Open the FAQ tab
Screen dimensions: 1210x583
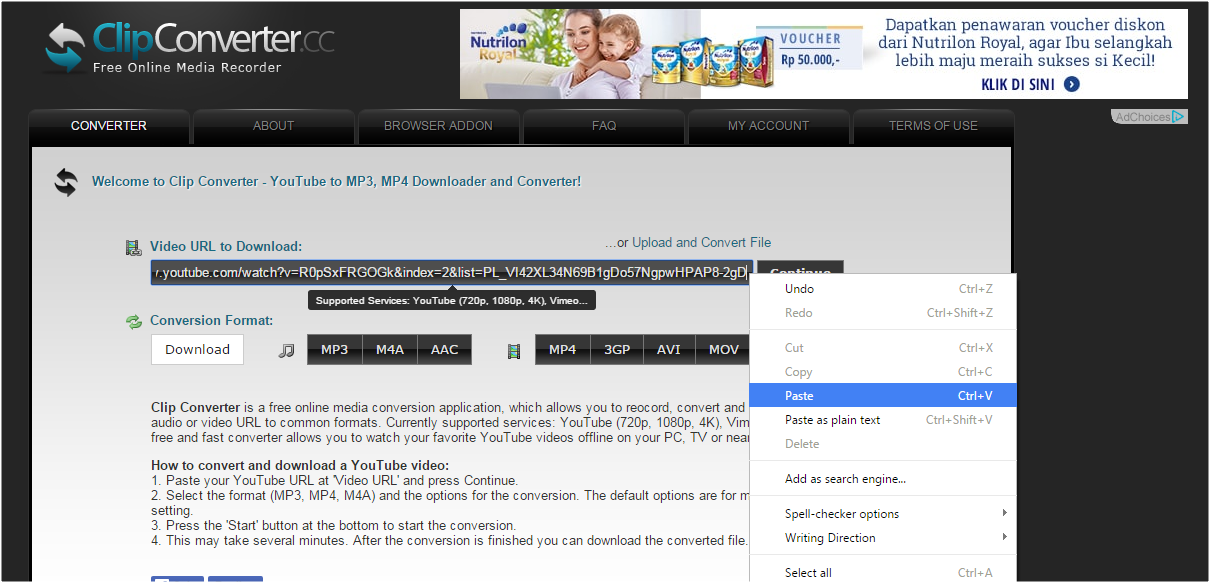pos(604,126)
